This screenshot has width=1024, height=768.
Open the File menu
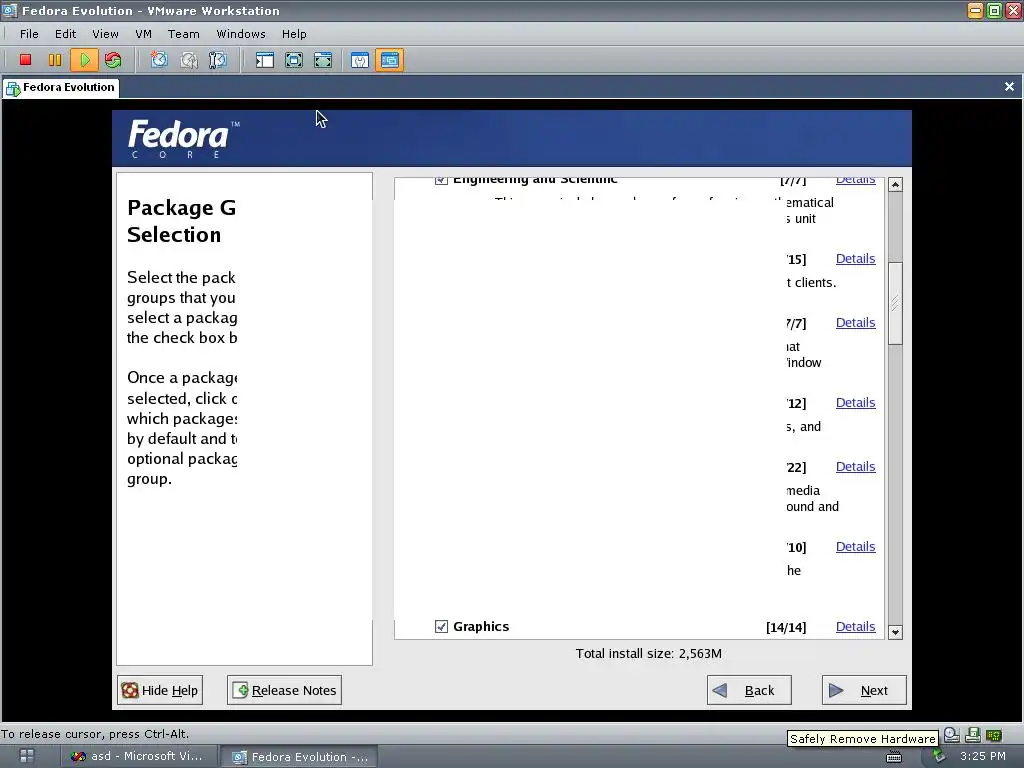tap(29, 34)
